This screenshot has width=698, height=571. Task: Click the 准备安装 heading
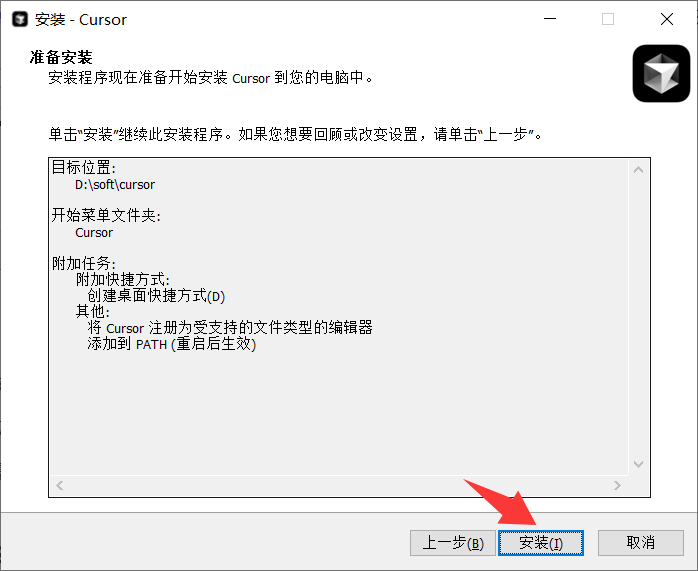61,57
